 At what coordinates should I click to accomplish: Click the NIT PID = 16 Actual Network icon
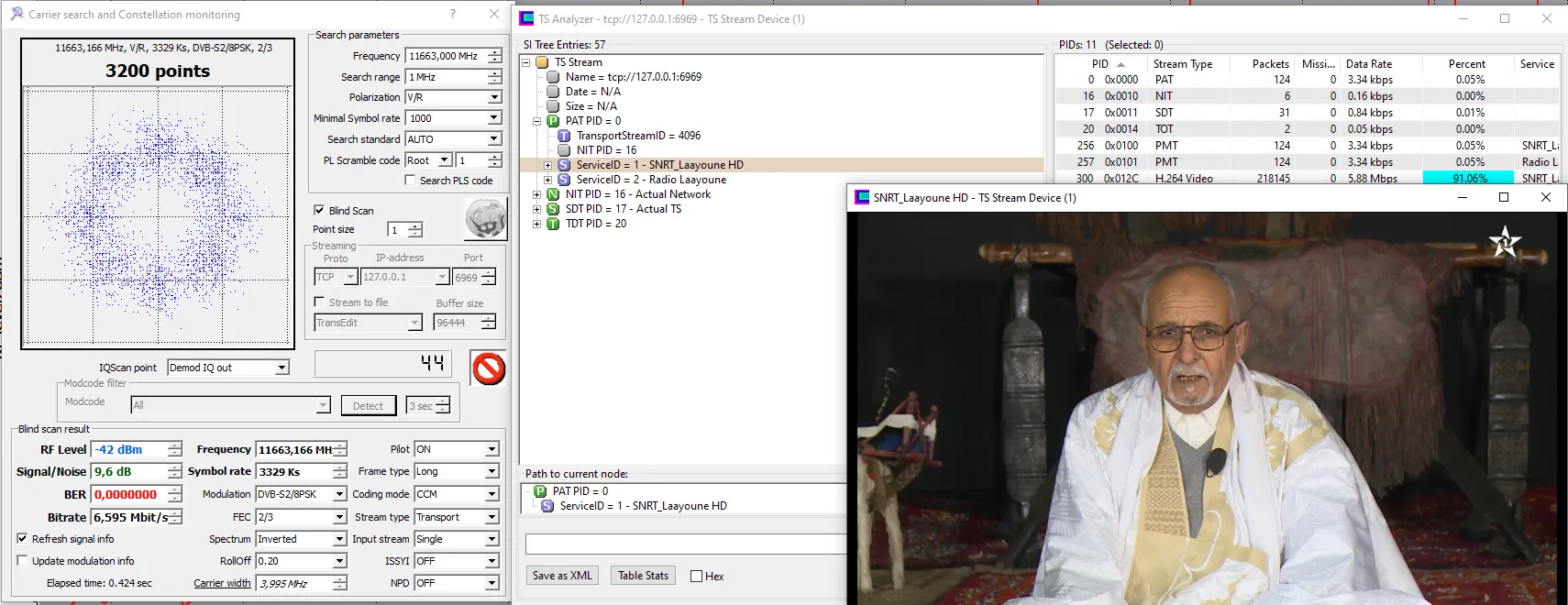[x=553, y=194]
